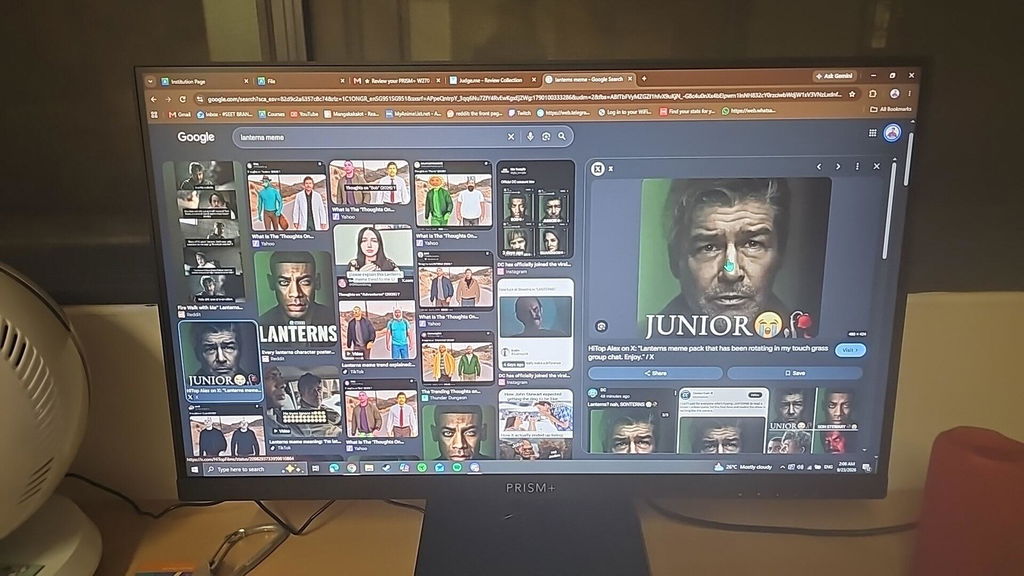Clear the lanterns meme search text
This screenshot has height=576, width=1024.
coord(511,136)
